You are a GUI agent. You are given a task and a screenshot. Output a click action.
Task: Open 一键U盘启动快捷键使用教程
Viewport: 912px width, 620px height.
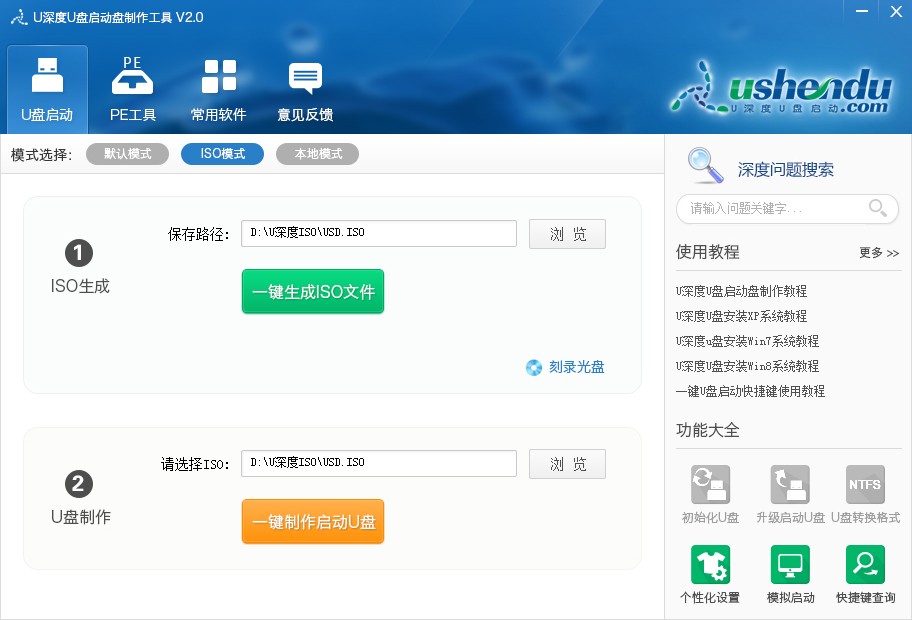click(750, 391)
